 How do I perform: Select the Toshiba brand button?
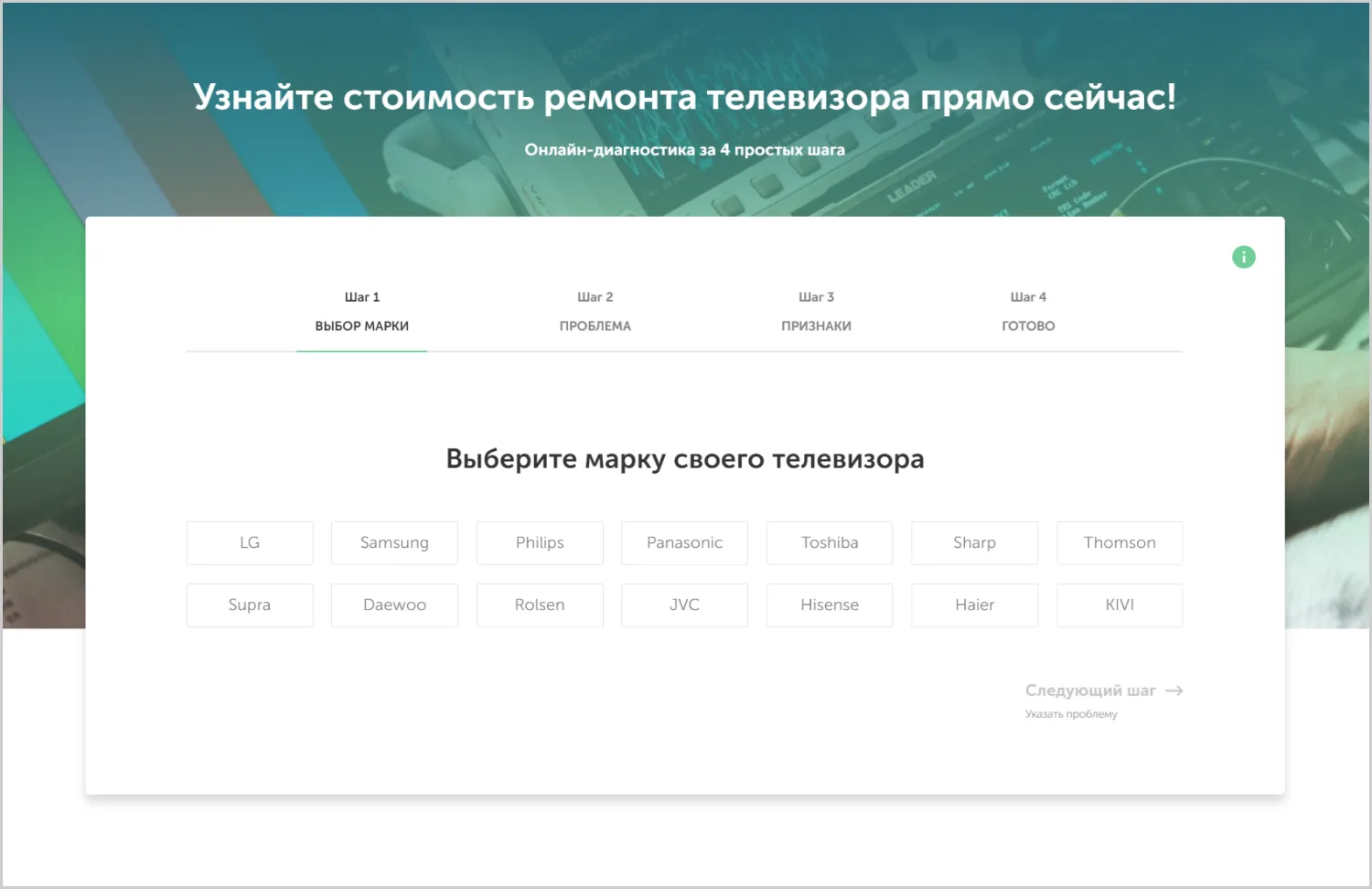tap(830, 543)
